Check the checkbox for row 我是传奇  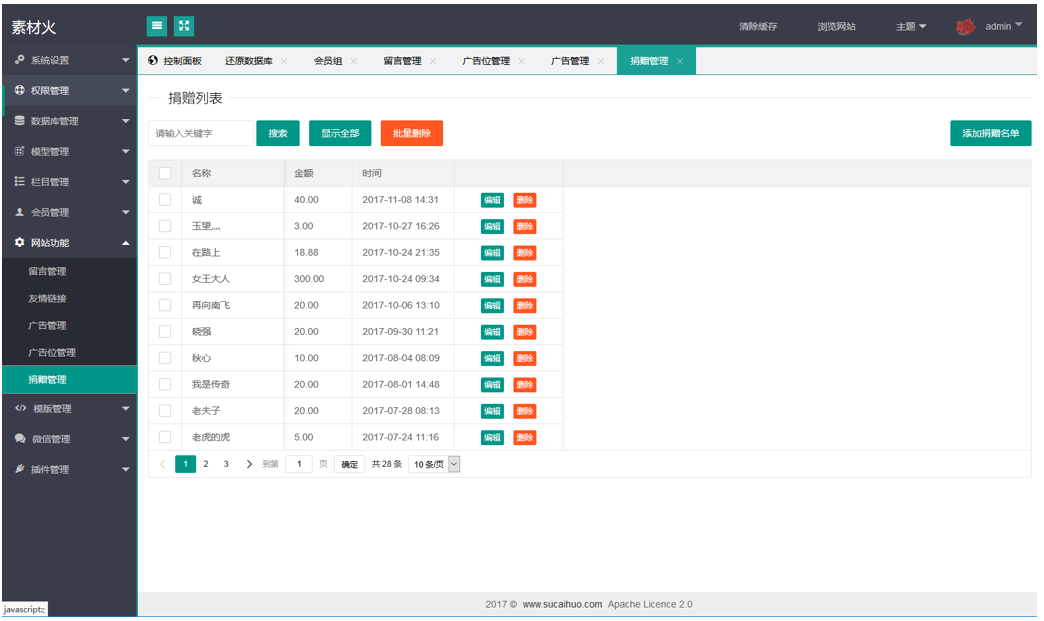[x=165, y=384]
